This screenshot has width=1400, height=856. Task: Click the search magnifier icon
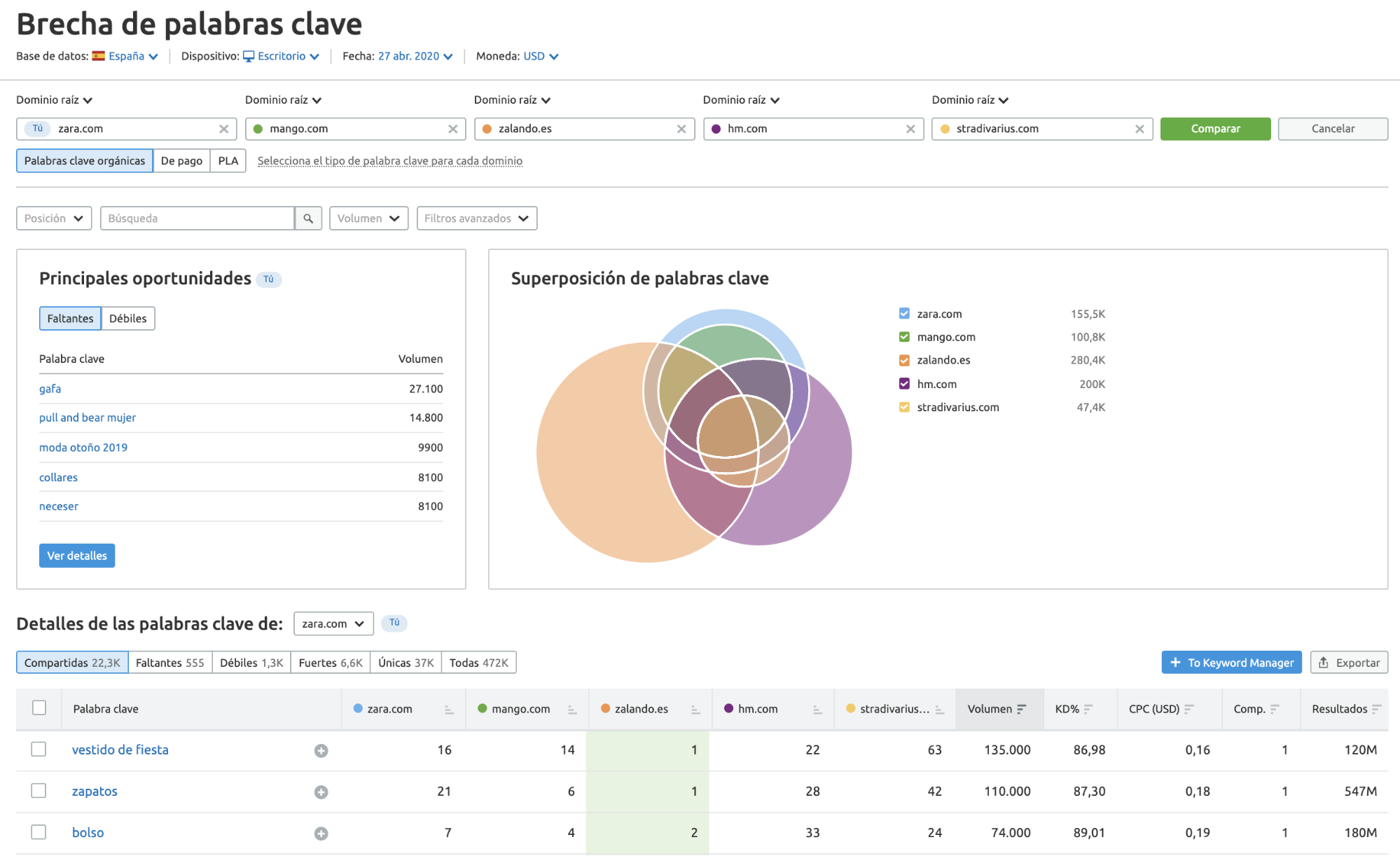tap(308, 219)
